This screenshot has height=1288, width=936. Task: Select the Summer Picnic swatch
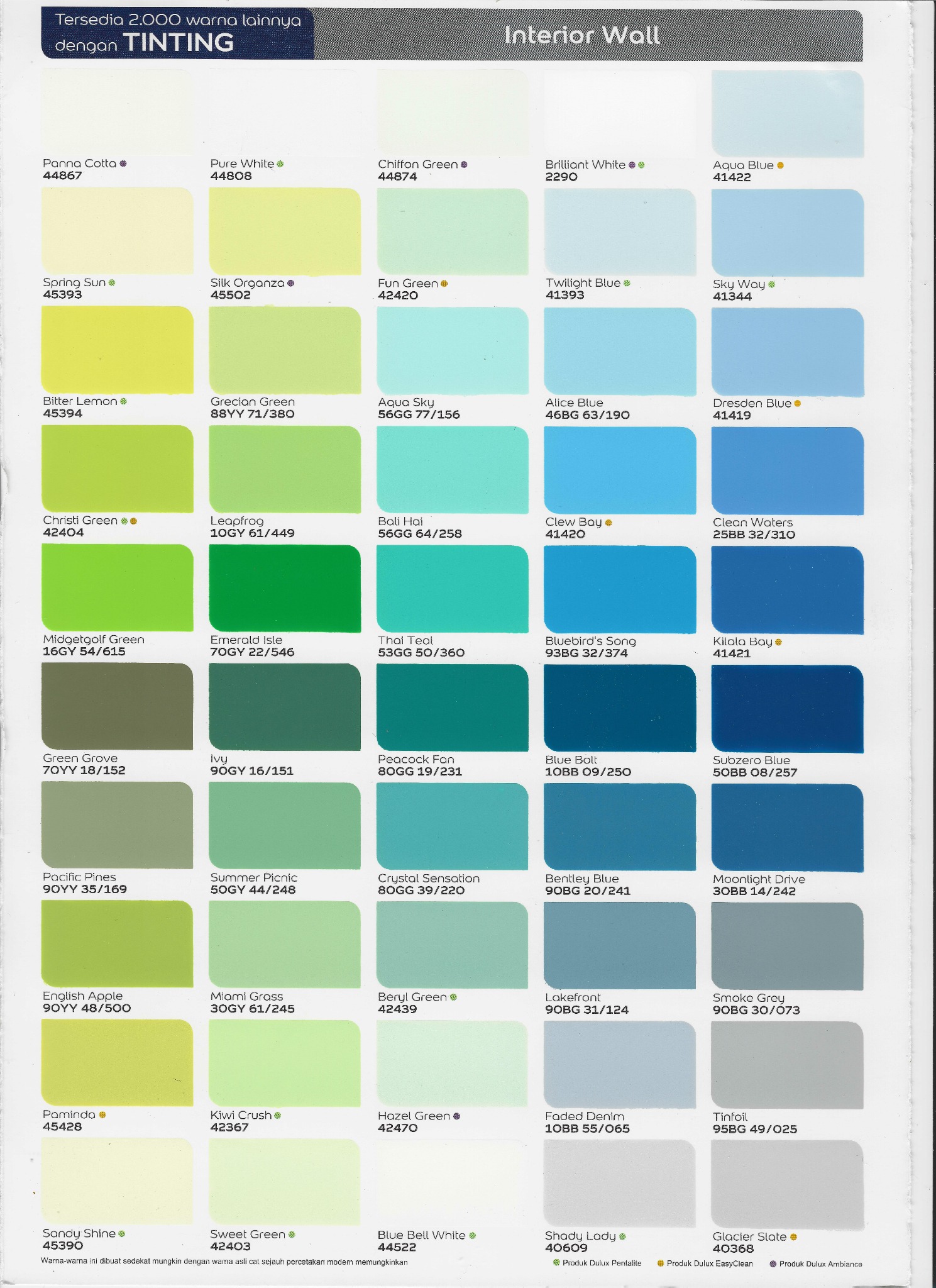point(285,825)
